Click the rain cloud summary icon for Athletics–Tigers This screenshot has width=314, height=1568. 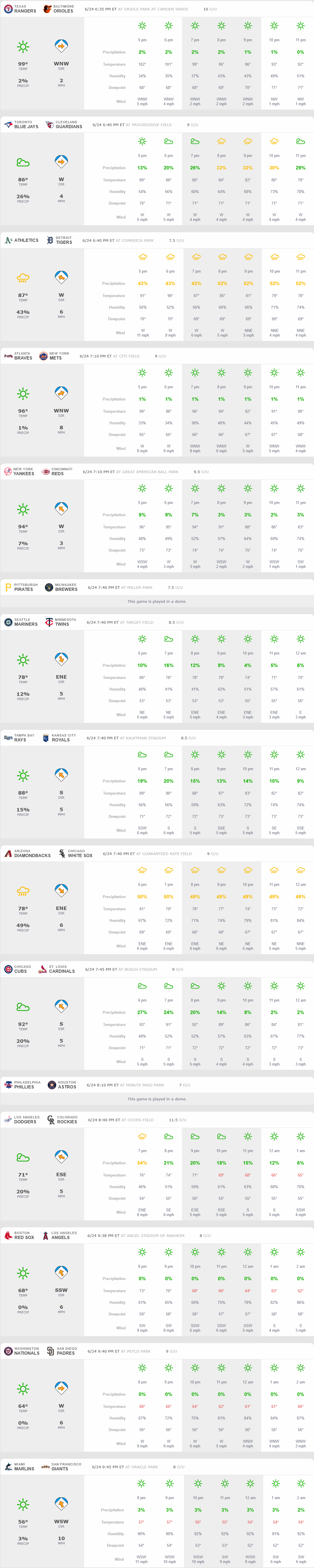point(23,278)
